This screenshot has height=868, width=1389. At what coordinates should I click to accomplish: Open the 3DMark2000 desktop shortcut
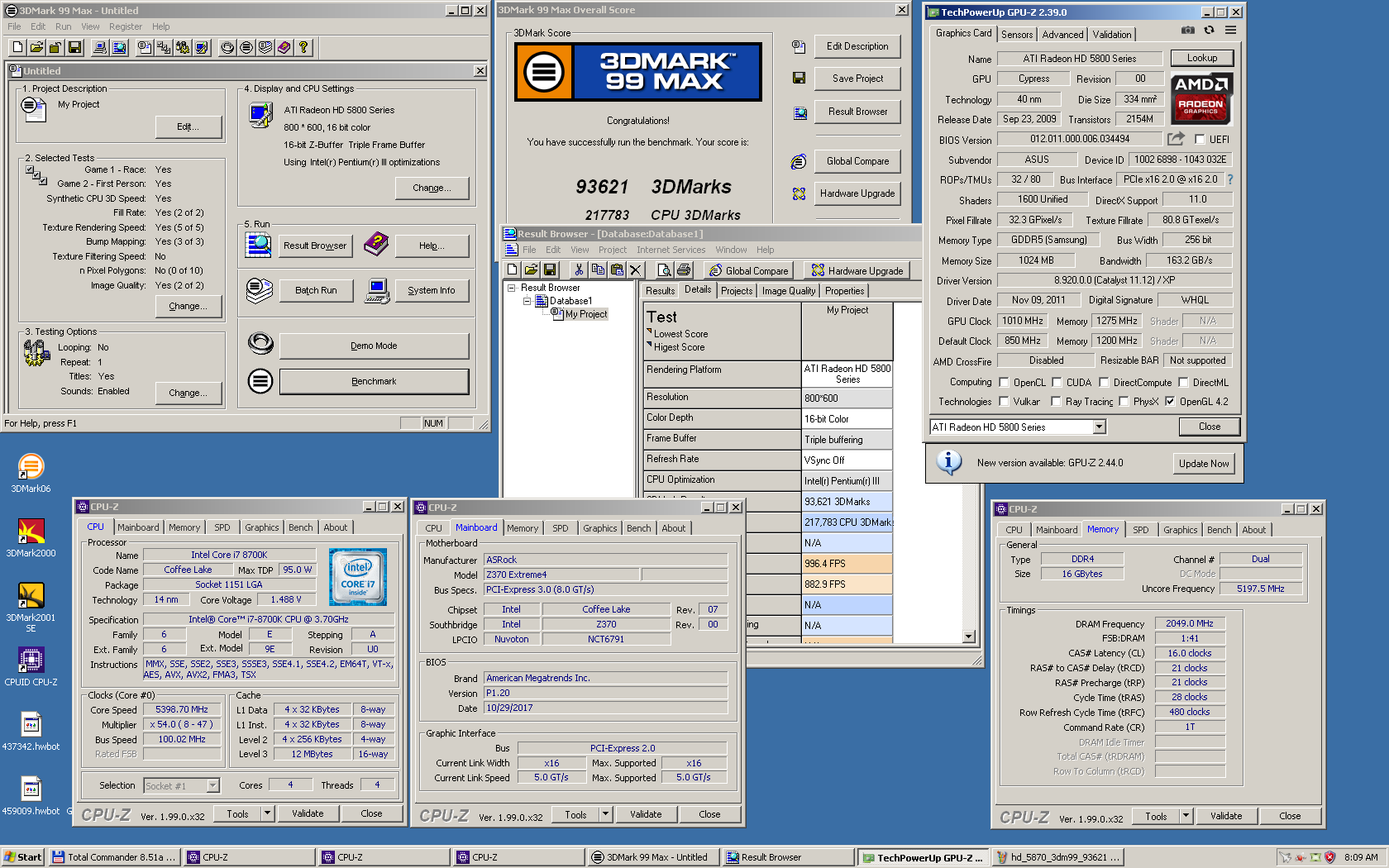[31, 537]
